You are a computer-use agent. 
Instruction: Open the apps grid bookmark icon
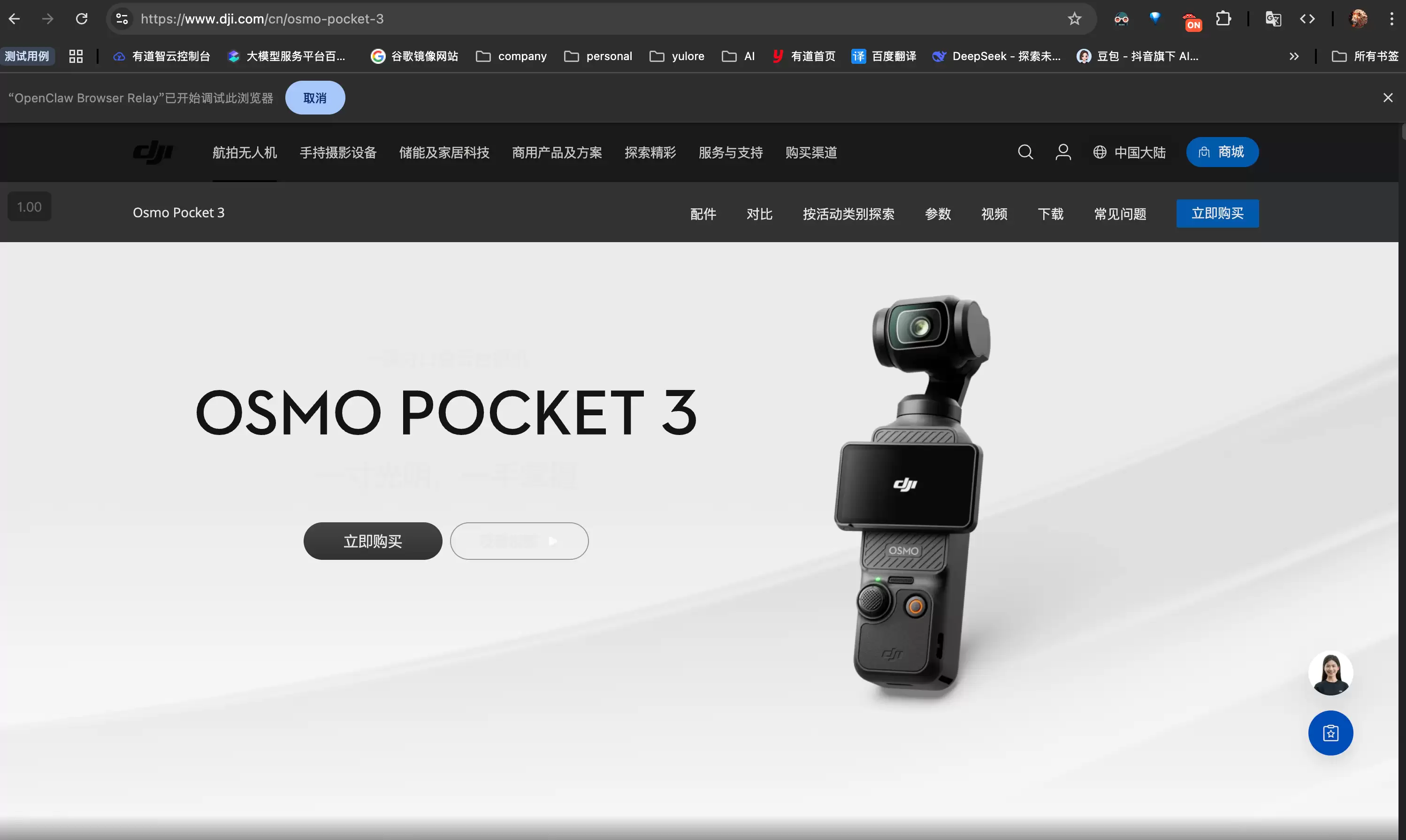76,56
